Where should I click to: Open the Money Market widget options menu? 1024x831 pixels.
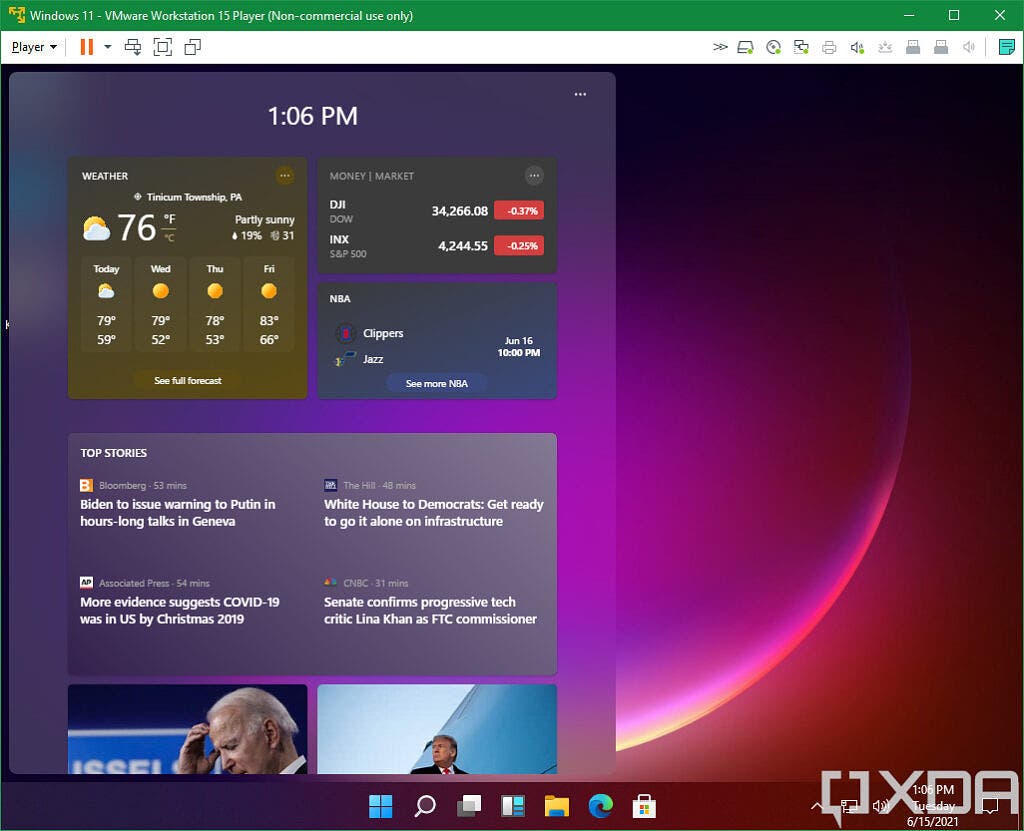coord(535,175)
